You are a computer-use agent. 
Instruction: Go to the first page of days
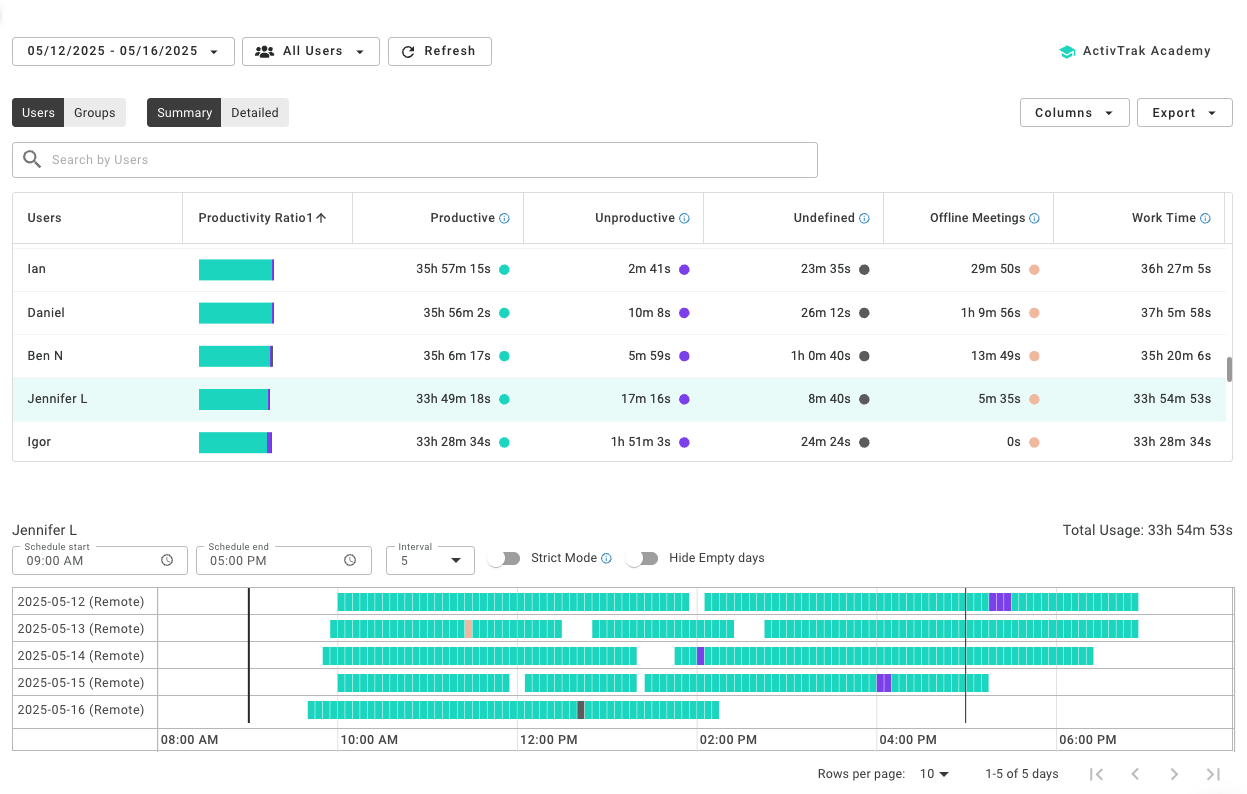click(x=1096, y=774)
